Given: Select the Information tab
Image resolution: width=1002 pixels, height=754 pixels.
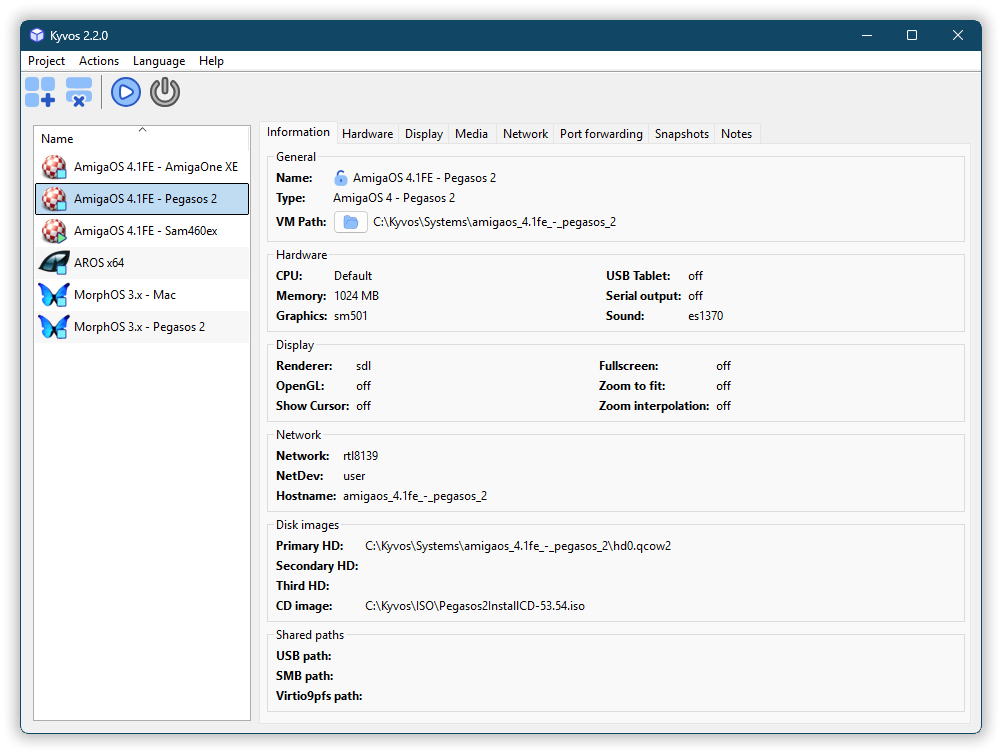Looking at the screenshot, I should (x=298, y=132).
